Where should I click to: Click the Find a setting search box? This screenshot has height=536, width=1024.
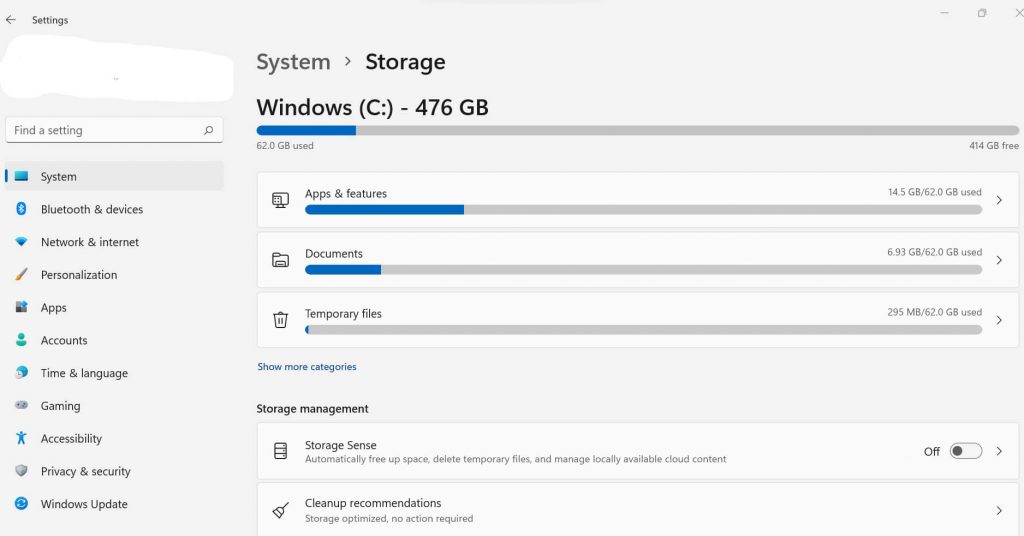tap(105, 130)
